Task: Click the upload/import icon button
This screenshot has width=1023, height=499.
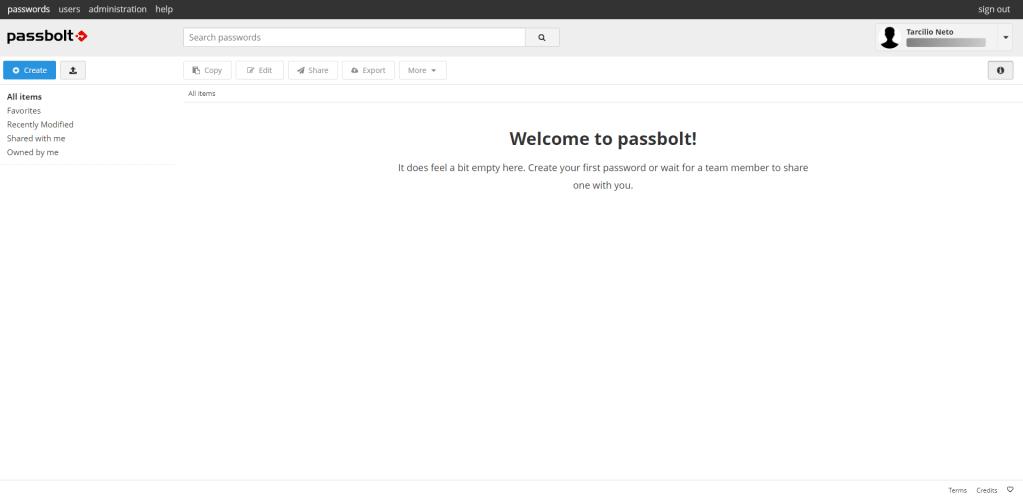Action: point(73,70)
